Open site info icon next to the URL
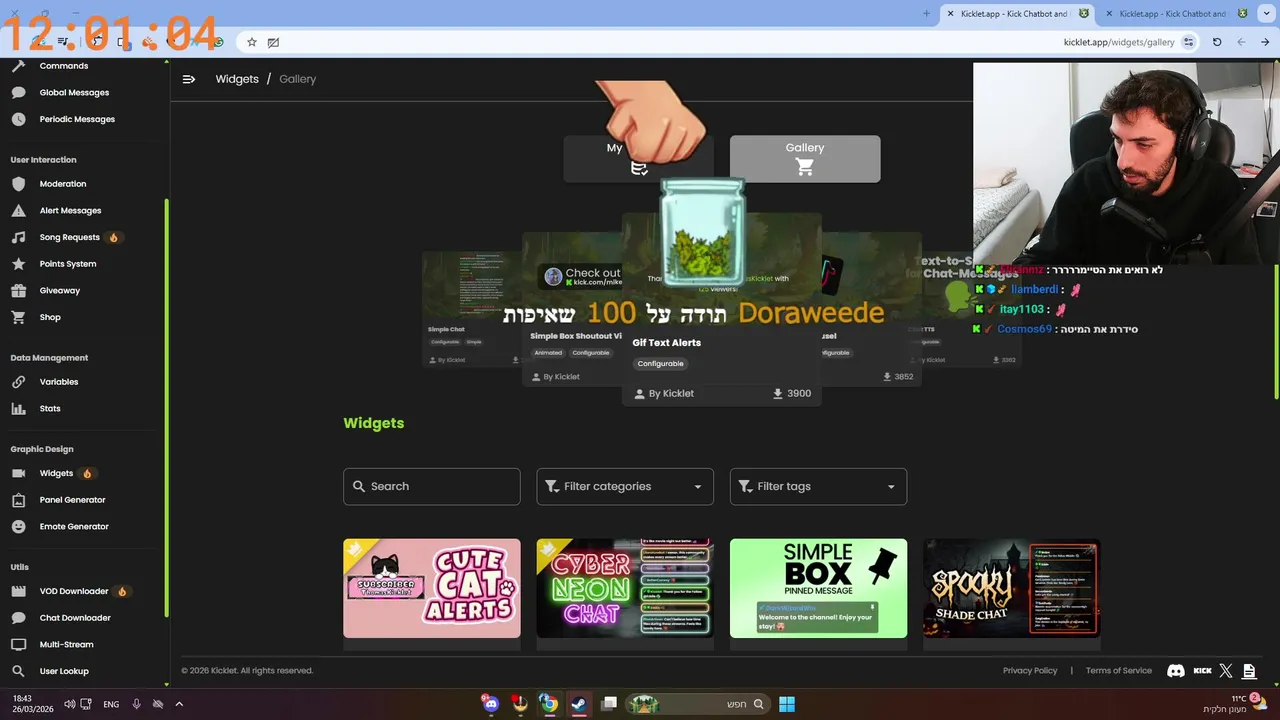The height and width of the screenshot is (720, 1280). [x=1188, y=42]
